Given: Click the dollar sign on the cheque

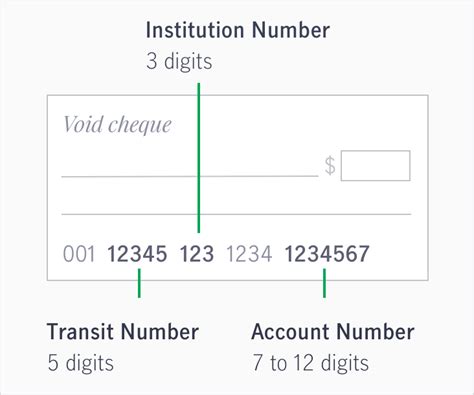Looking at the screenshot, I should pyautogui.click(x=330, y=166).
